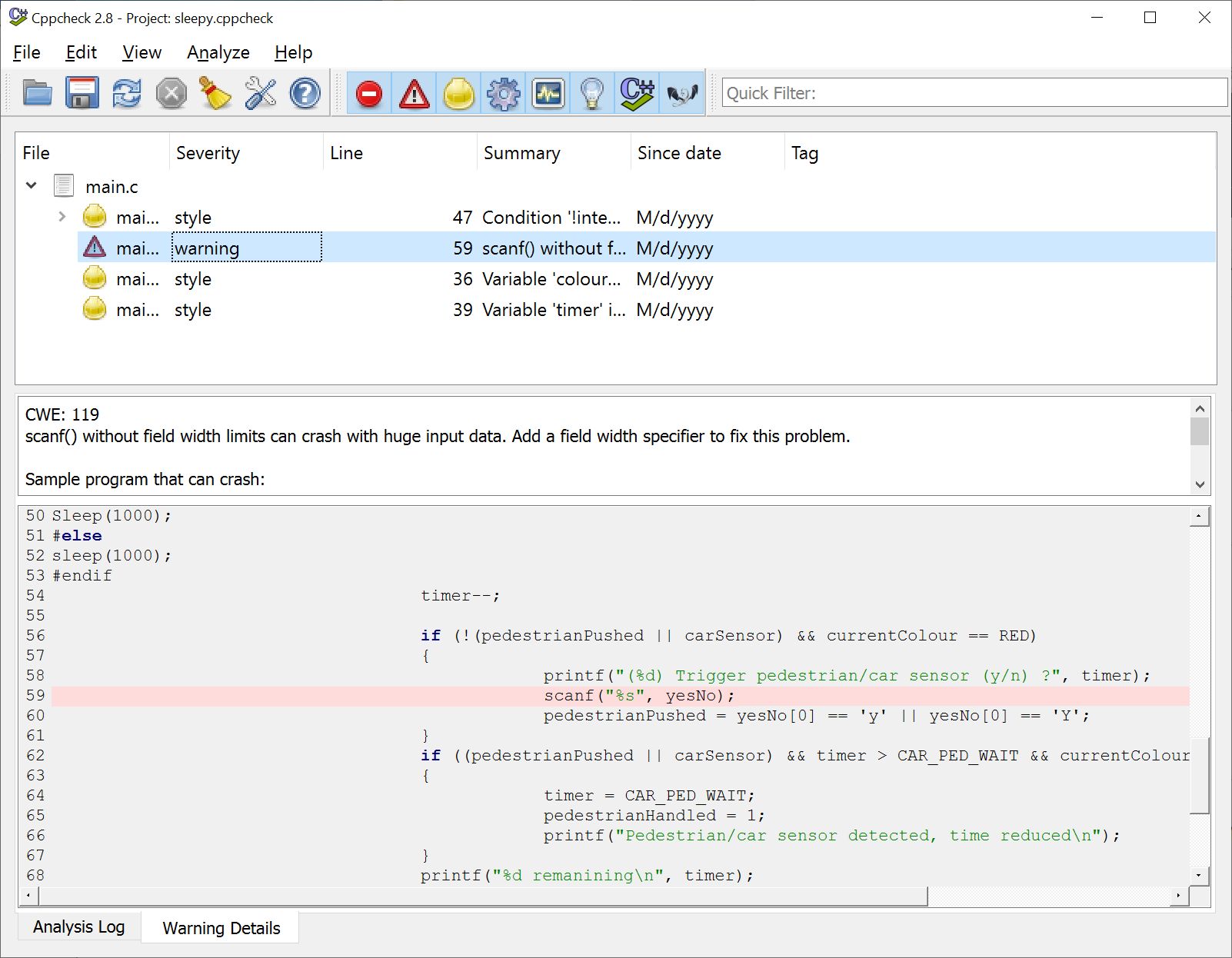Open preferences via the wrench and screwdriver icon
This screenshot has height=958, width=1232.
[x=260, y=94]
